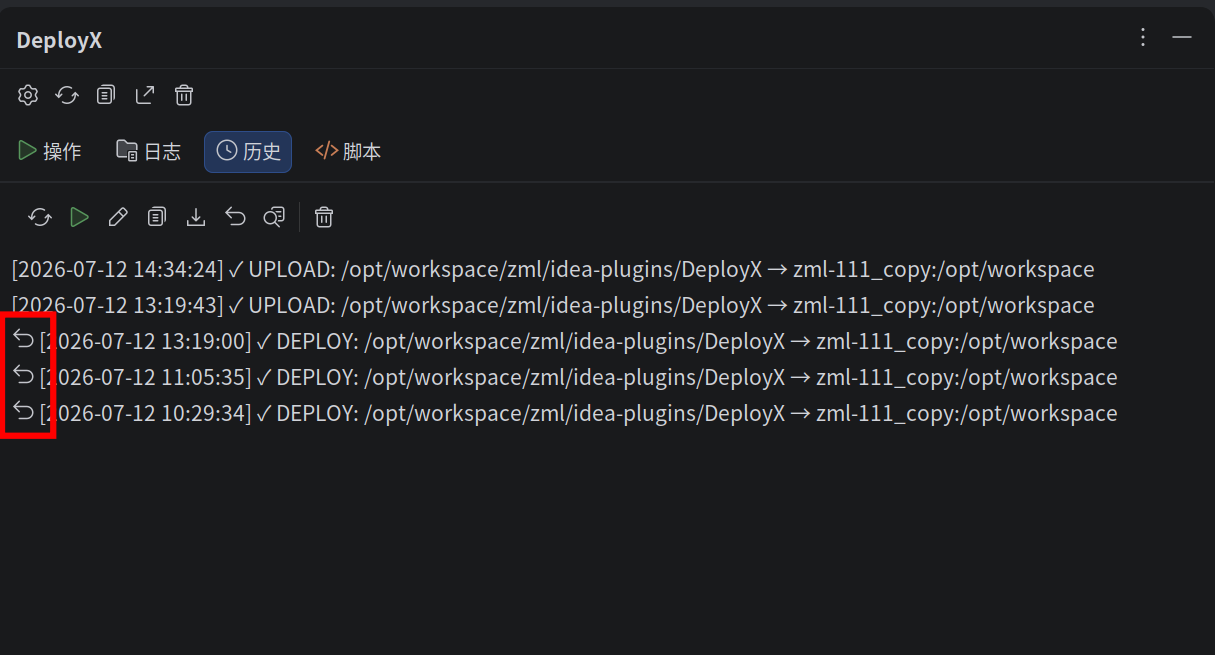Screen dimensions: 1215x655
Task: Click the rollback arrow icon in the history toolbar
Action: 235,217
